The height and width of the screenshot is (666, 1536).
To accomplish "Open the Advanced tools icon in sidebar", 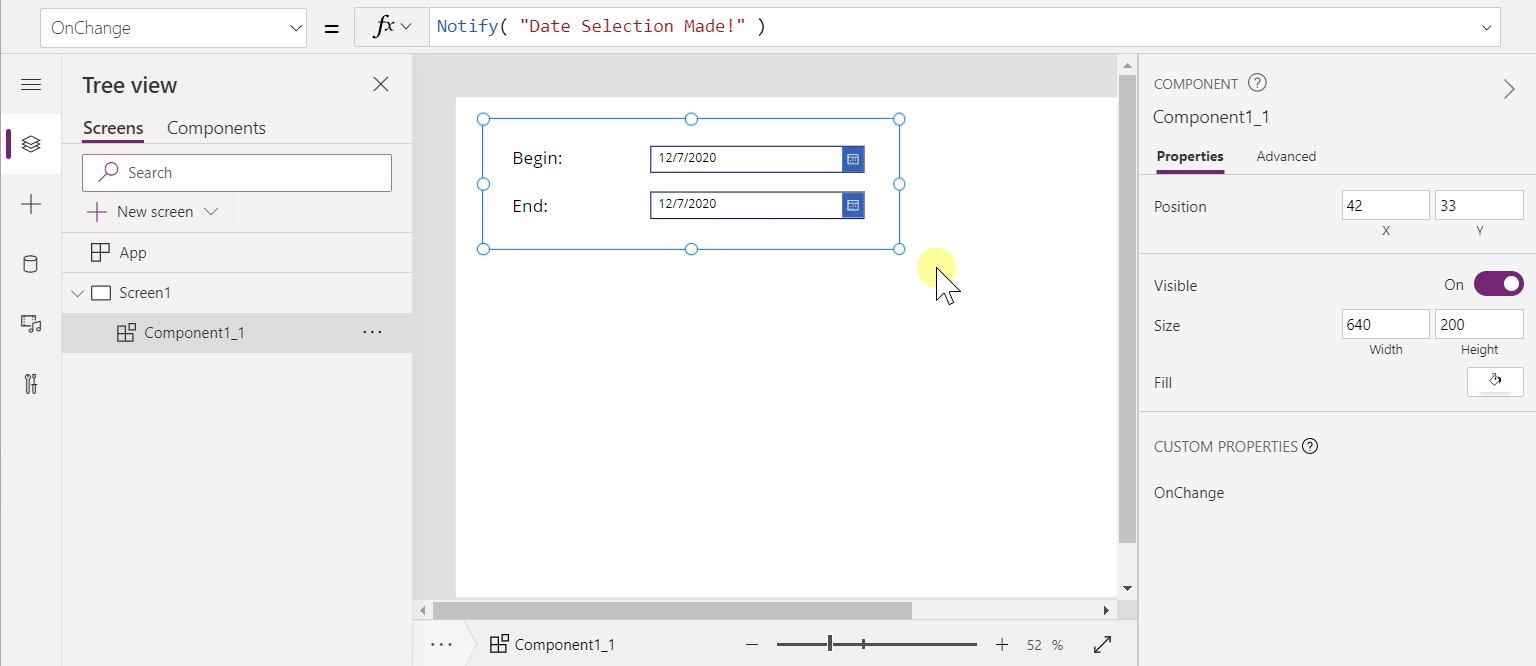I will [x=31, y=384].
